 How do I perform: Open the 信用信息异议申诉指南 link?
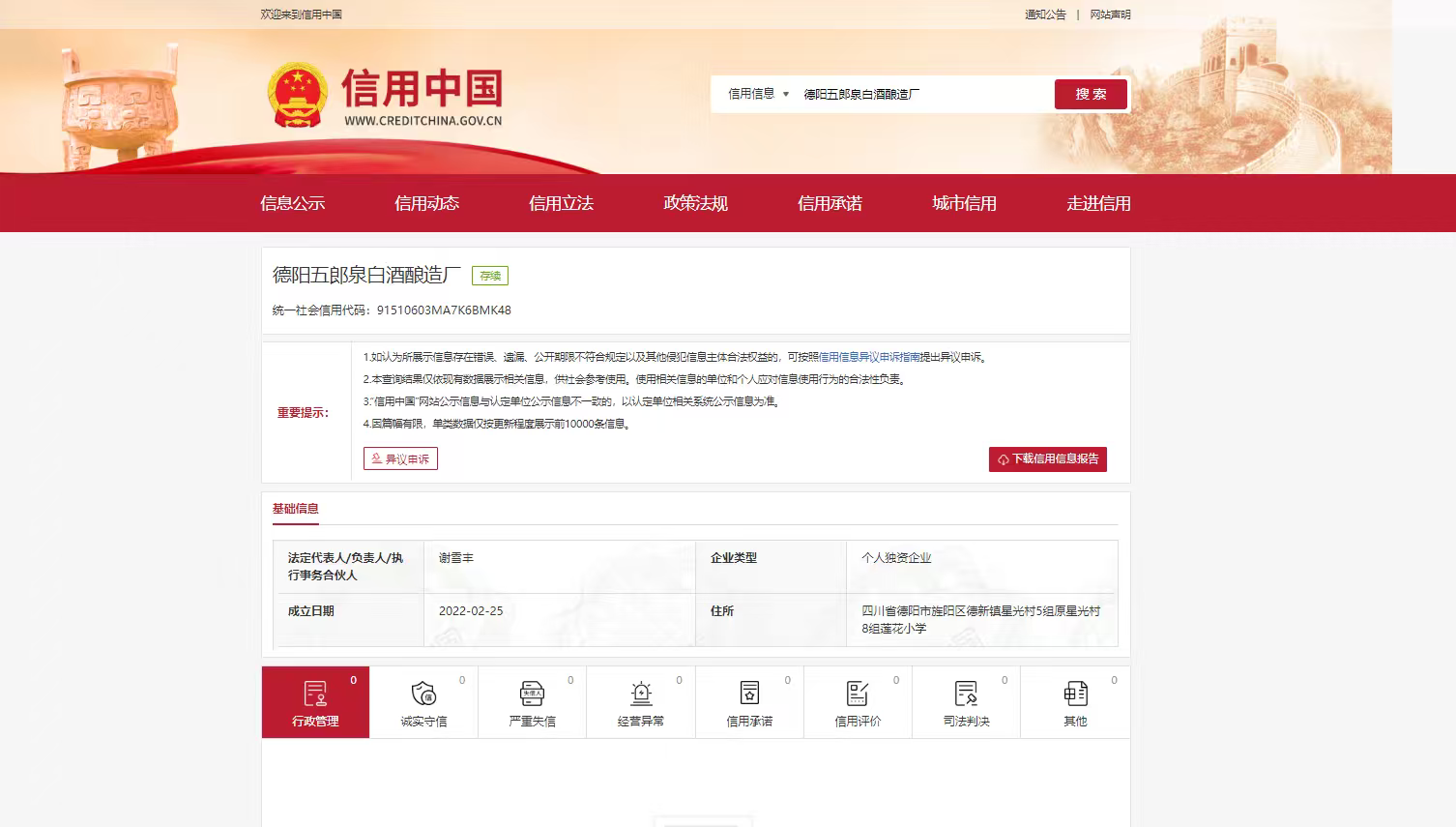(x=869, y=357)
